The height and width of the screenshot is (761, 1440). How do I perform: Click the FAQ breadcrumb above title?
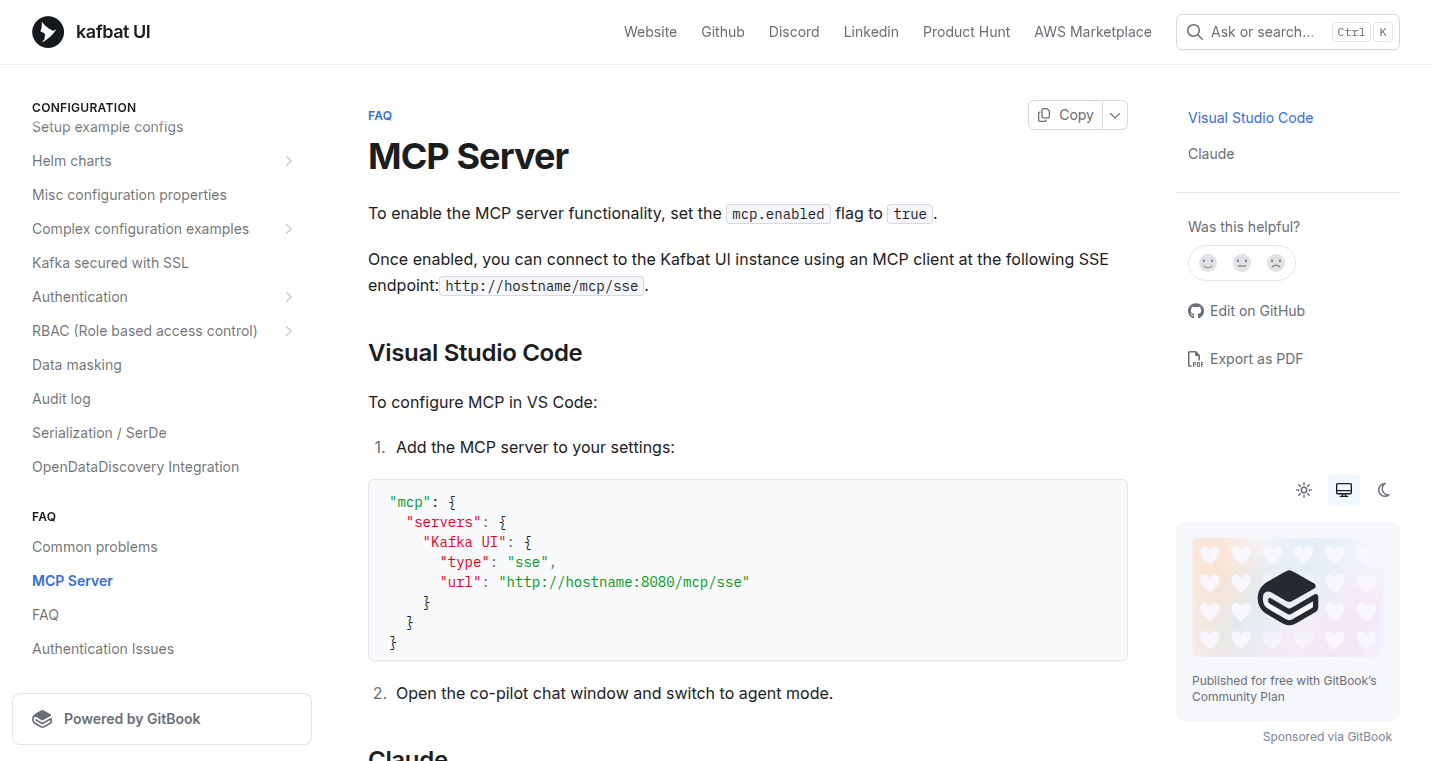pos(380,116)
